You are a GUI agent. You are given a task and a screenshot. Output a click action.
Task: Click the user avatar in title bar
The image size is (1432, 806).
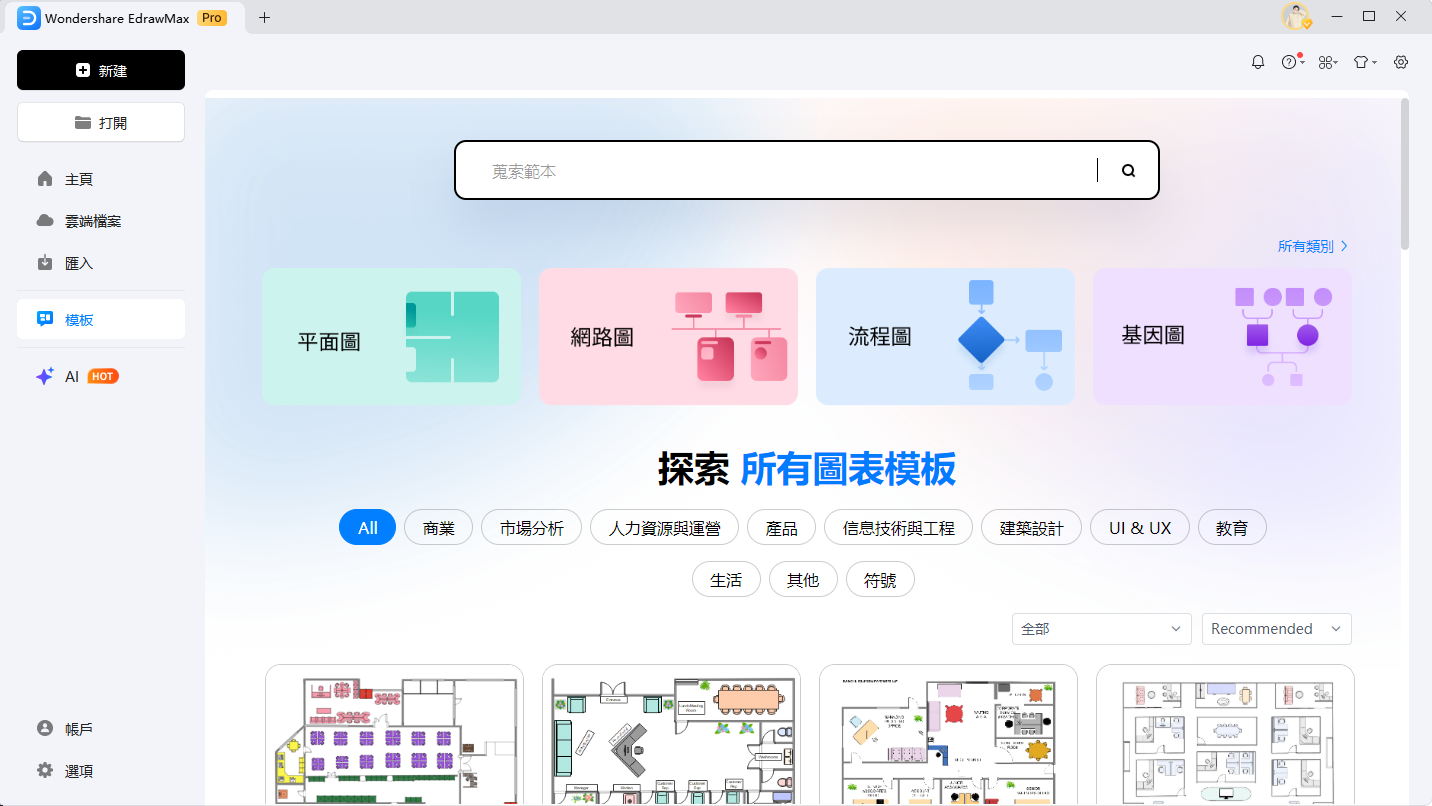point(1295,16)
